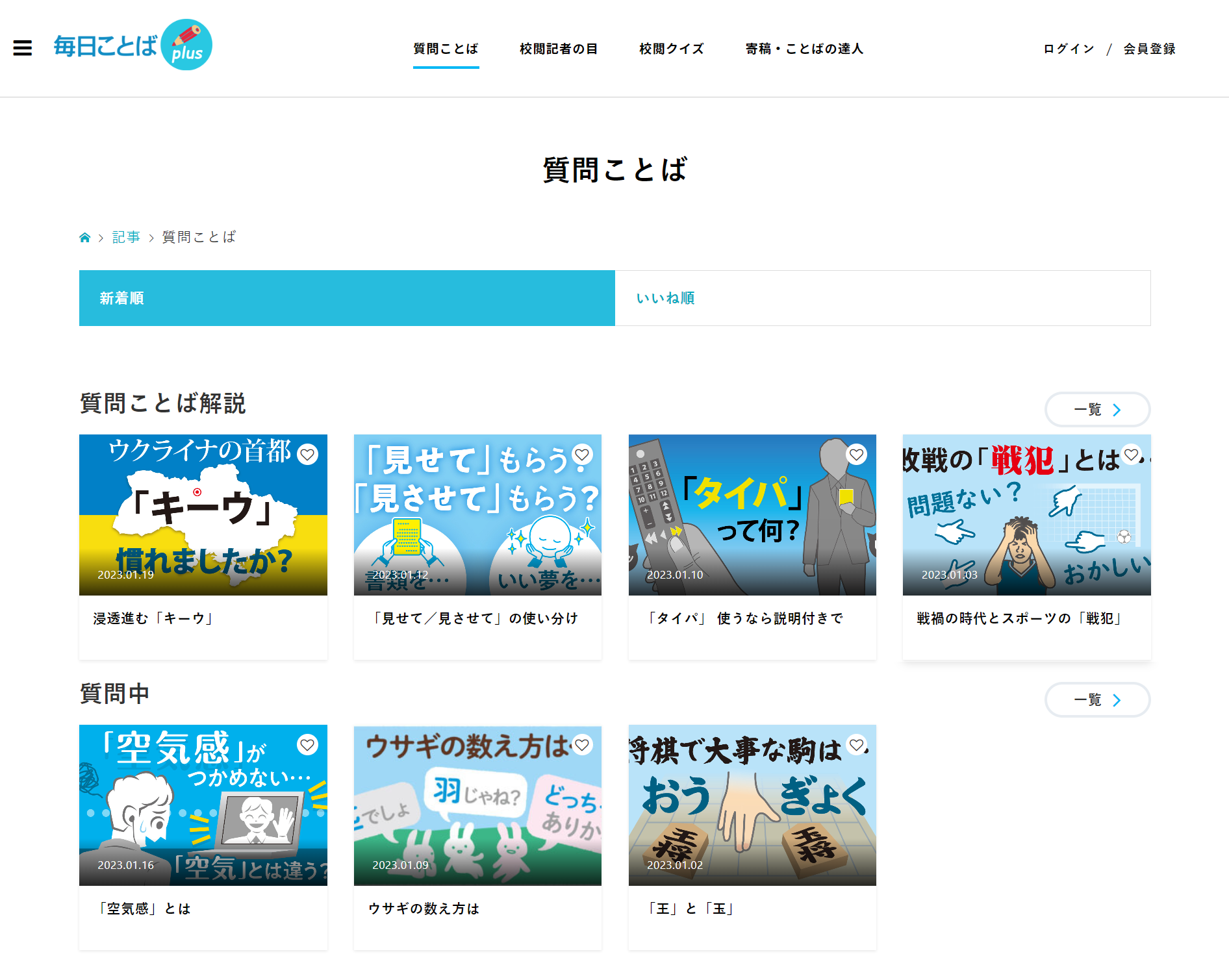Open the 一覧 list for 質問ことば解説
Viewport: 1229px width, 980px height.
[1097, 410]
